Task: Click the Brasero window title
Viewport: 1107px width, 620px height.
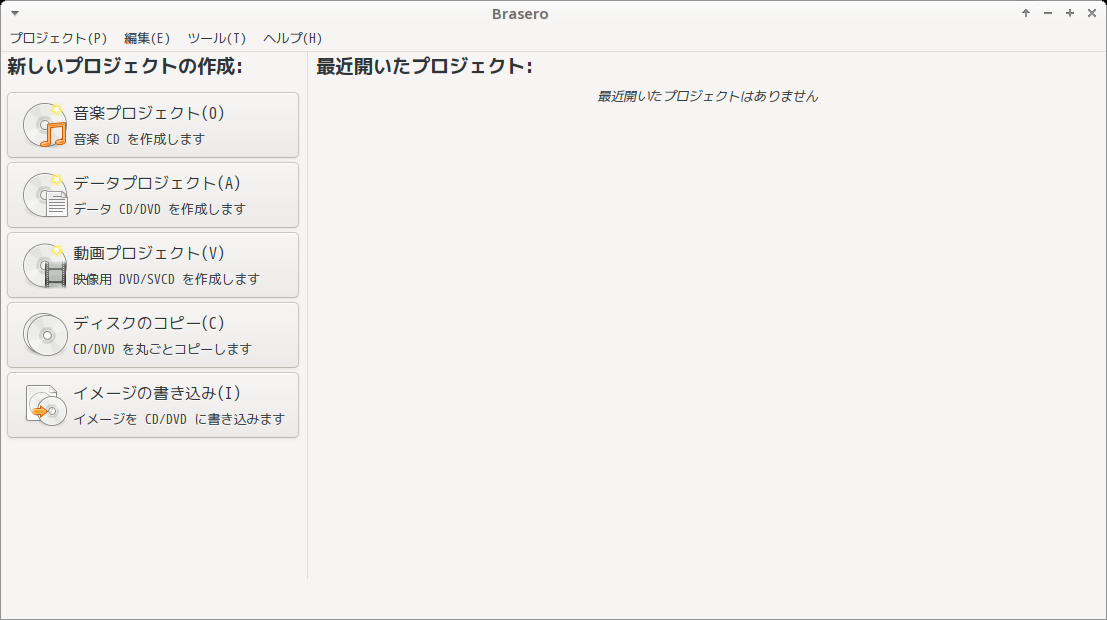Action: (520, 13)
